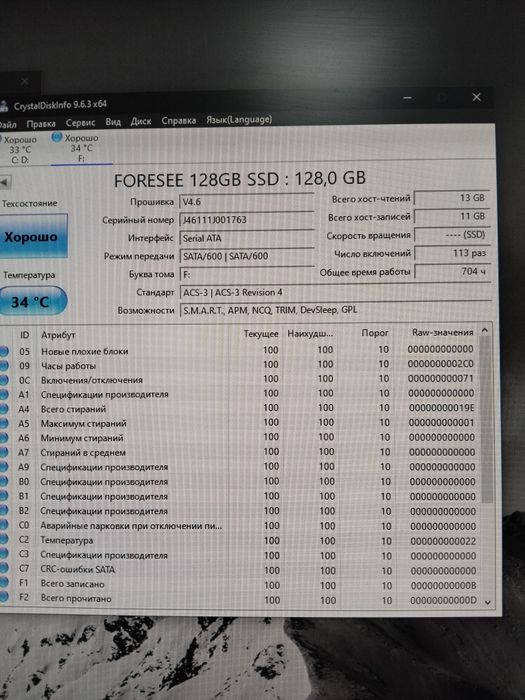Screen dimensions: 525x700
Task: Click status circle for attribute A4
Action: click(x=4, y=409)
